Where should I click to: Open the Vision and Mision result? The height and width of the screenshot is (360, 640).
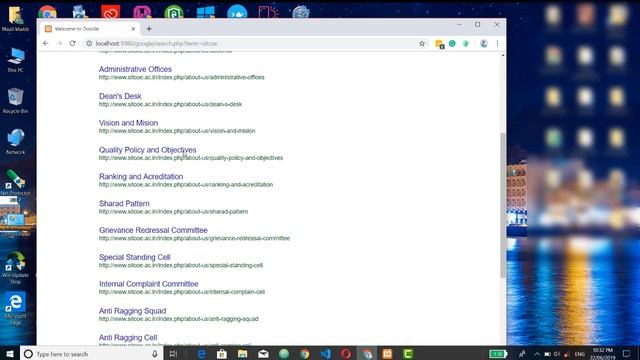coord(128,123)
